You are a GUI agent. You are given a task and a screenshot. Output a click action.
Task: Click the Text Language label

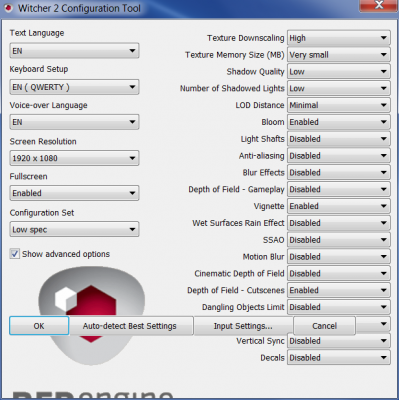coord(37,33)
